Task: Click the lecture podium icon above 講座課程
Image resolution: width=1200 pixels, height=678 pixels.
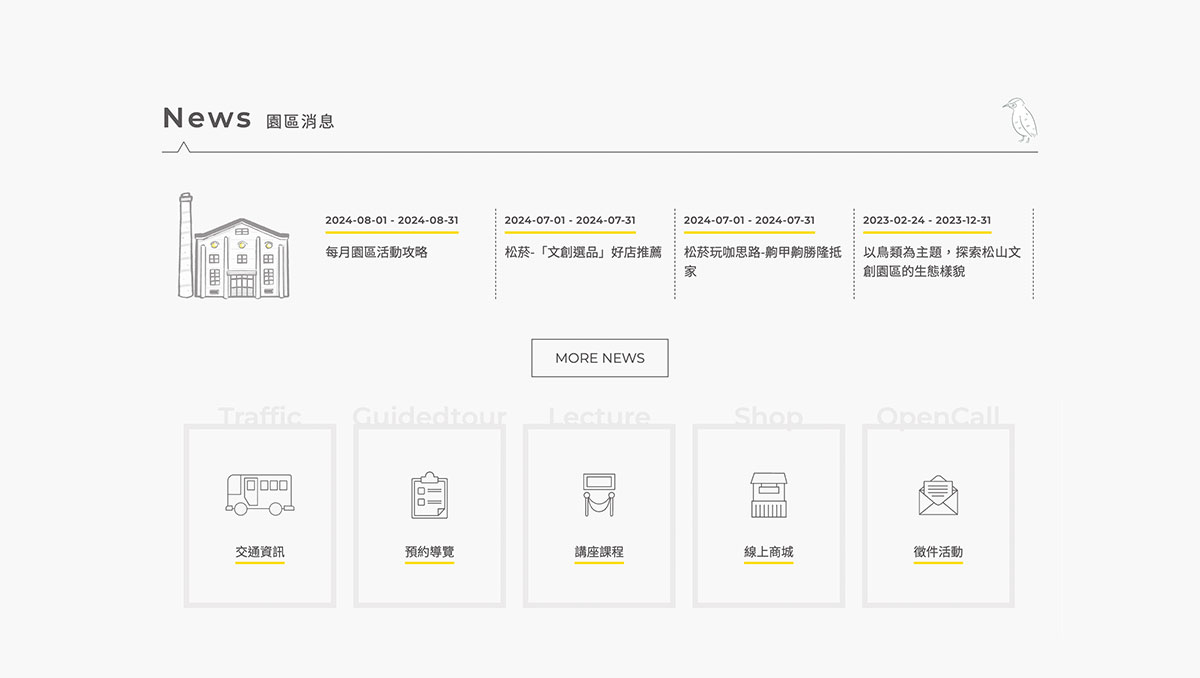Action: click(x=598, y=493)
